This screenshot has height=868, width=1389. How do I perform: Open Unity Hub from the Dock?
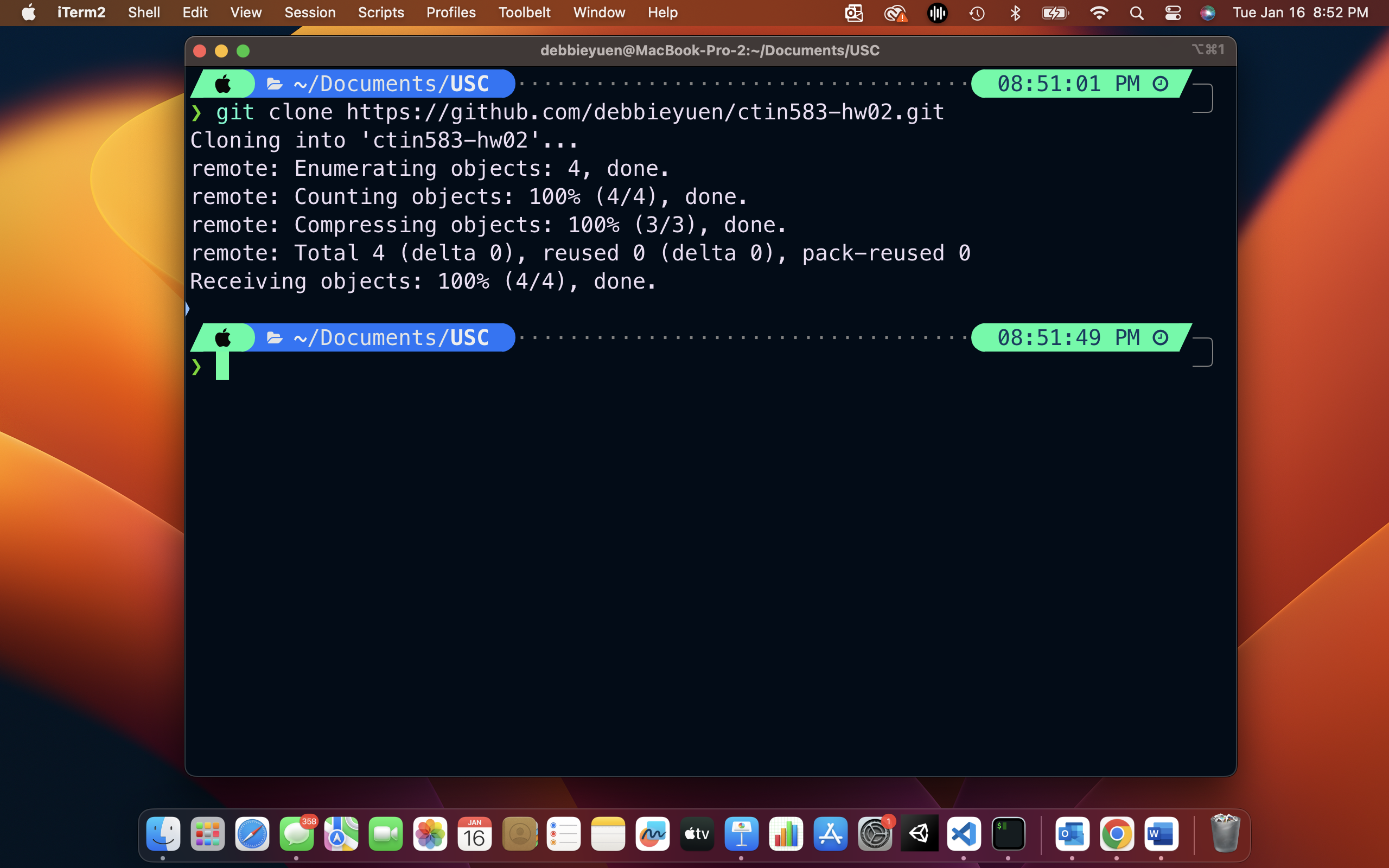tap(920, 834)
